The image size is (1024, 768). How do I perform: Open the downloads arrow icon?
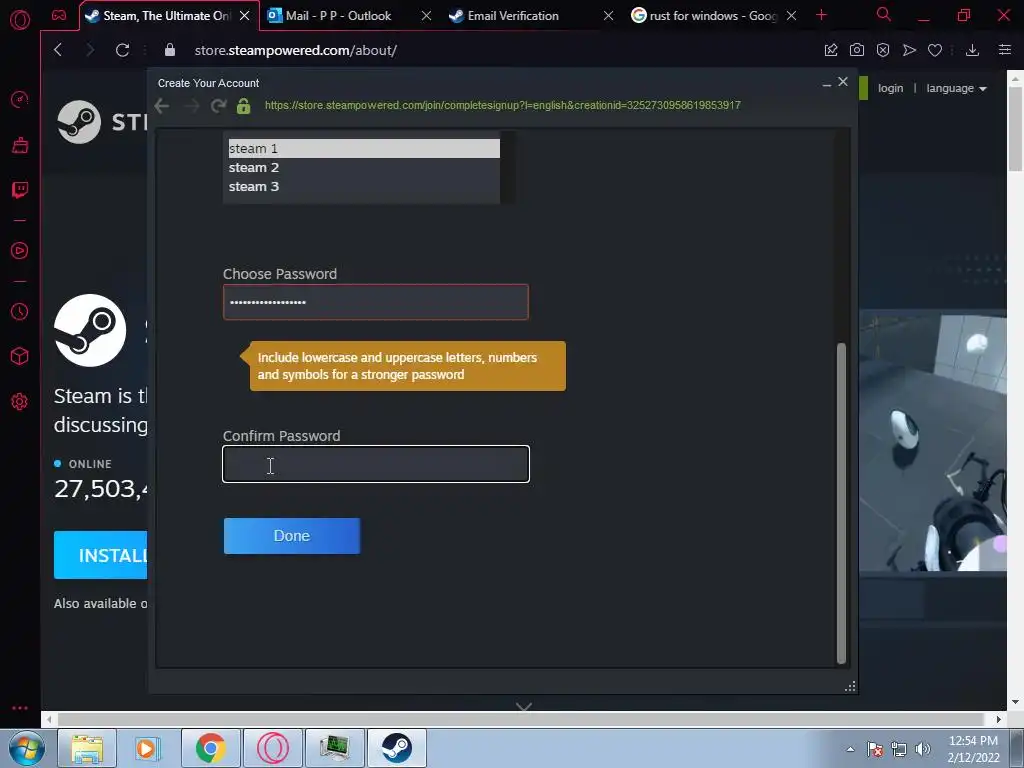972,50
